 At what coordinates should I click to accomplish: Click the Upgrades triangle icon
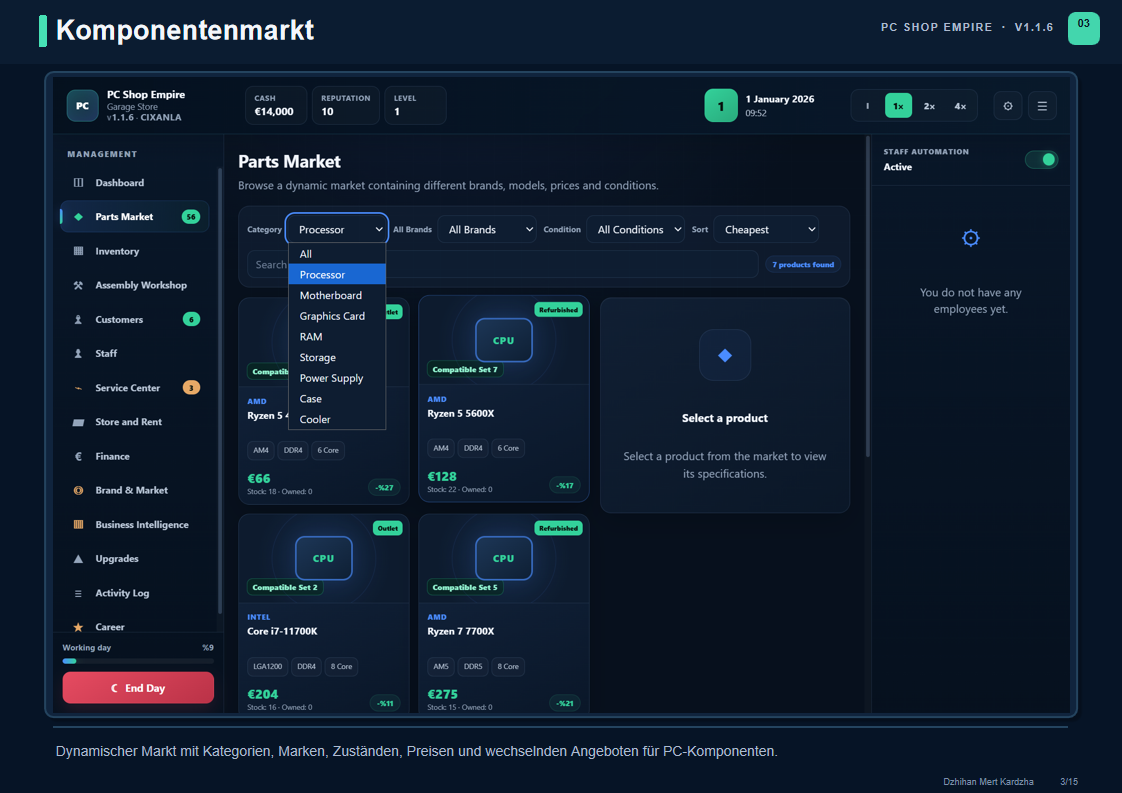coord(79,559)
